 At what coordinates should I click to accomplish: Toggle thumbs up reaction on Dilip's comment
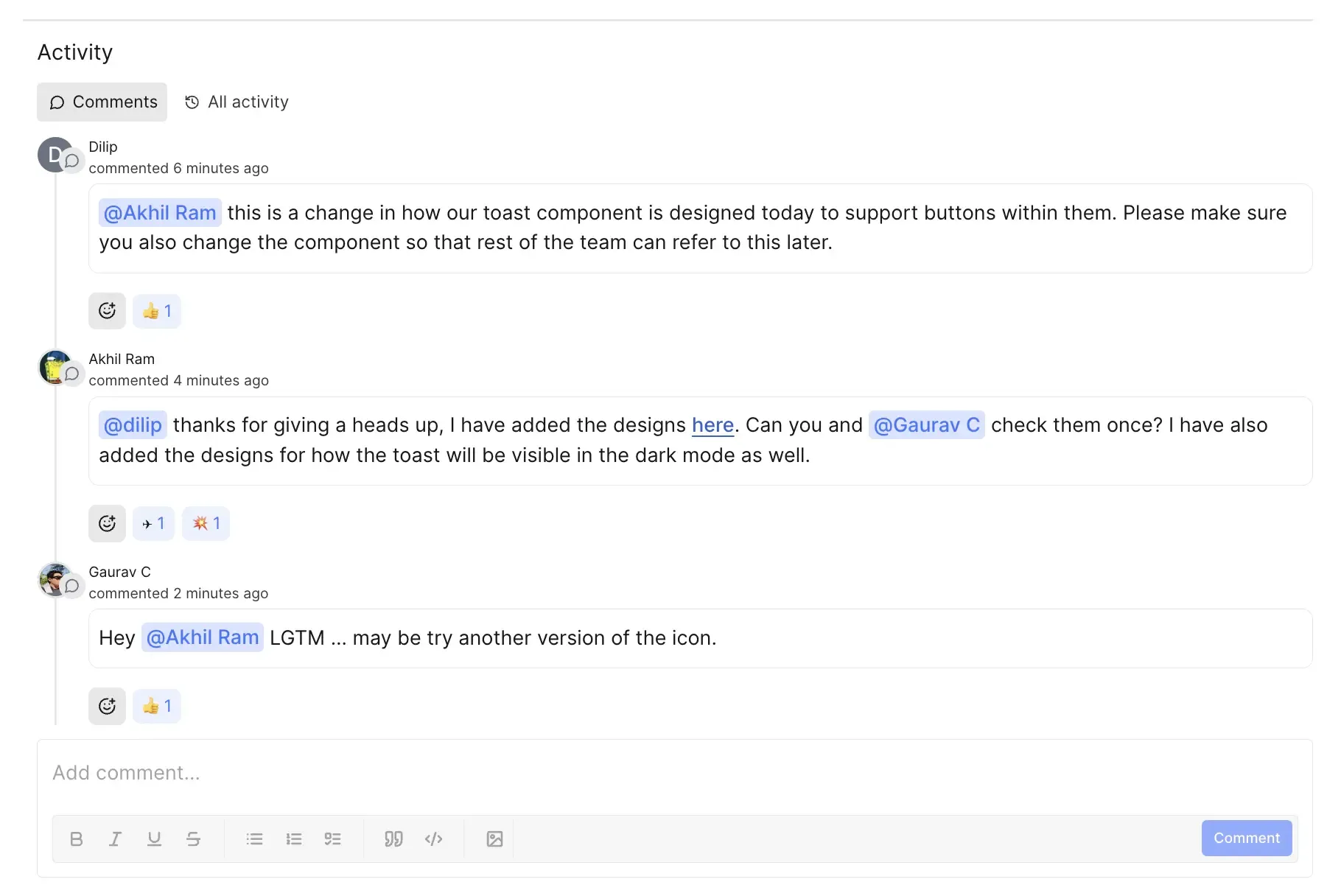tap(157, 311)
